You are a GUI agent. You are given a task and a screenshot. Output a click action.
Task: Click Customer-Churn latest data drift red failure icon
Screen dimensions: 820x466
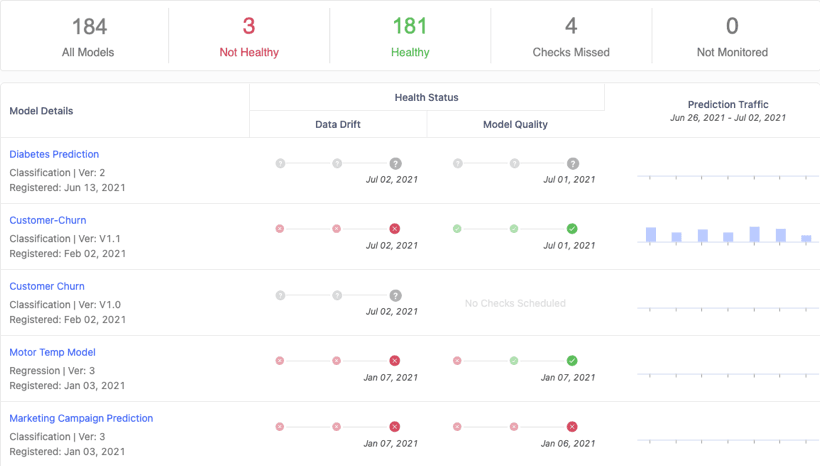pos(394,229)
